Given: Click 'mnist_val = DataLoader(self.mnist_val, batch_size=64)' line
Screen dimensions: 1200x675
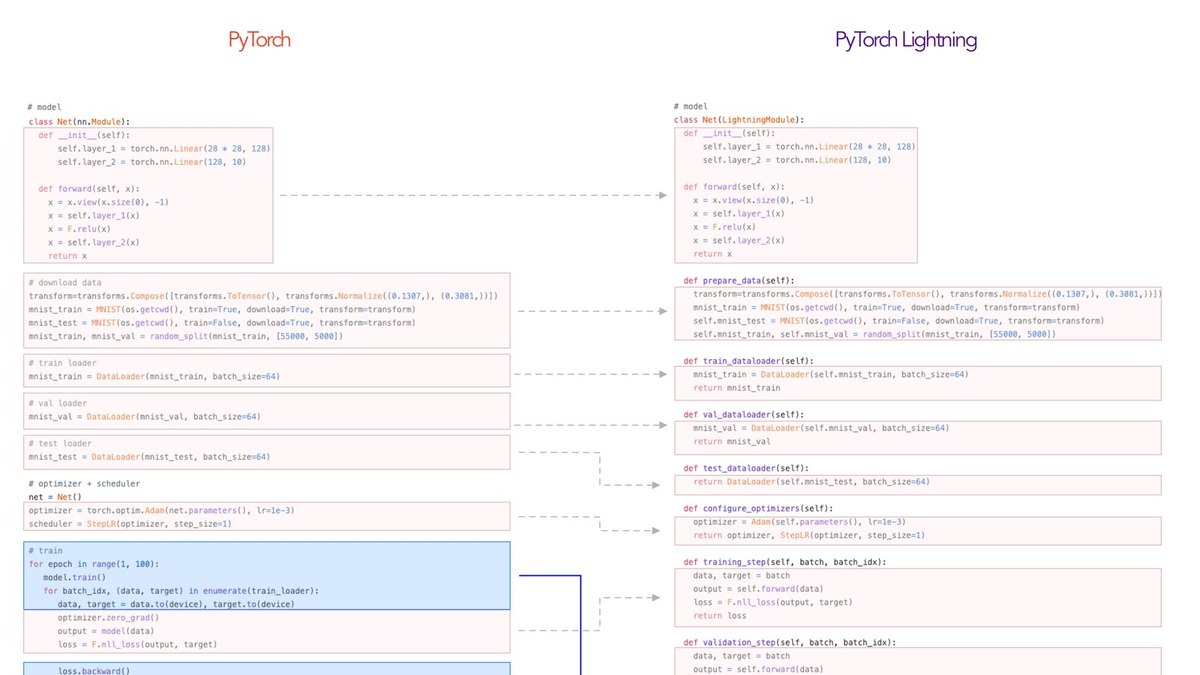Looking at the screenshot, I should [x=821, y=428].
